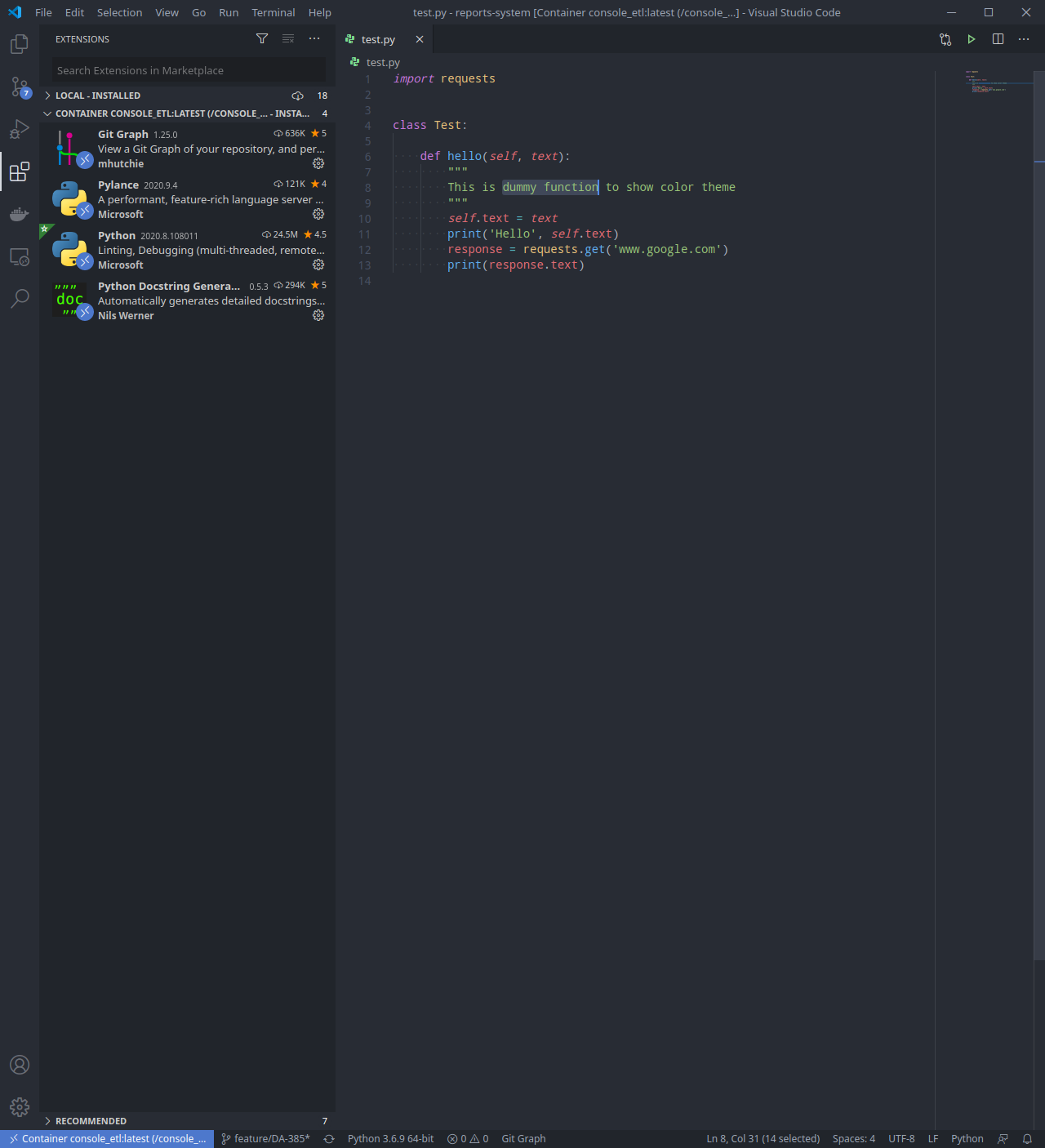This screenshot has width=1045, height=1148.
Task: Open the Extensions view in the Activity Bar
Action: click(x=19, y=172)
